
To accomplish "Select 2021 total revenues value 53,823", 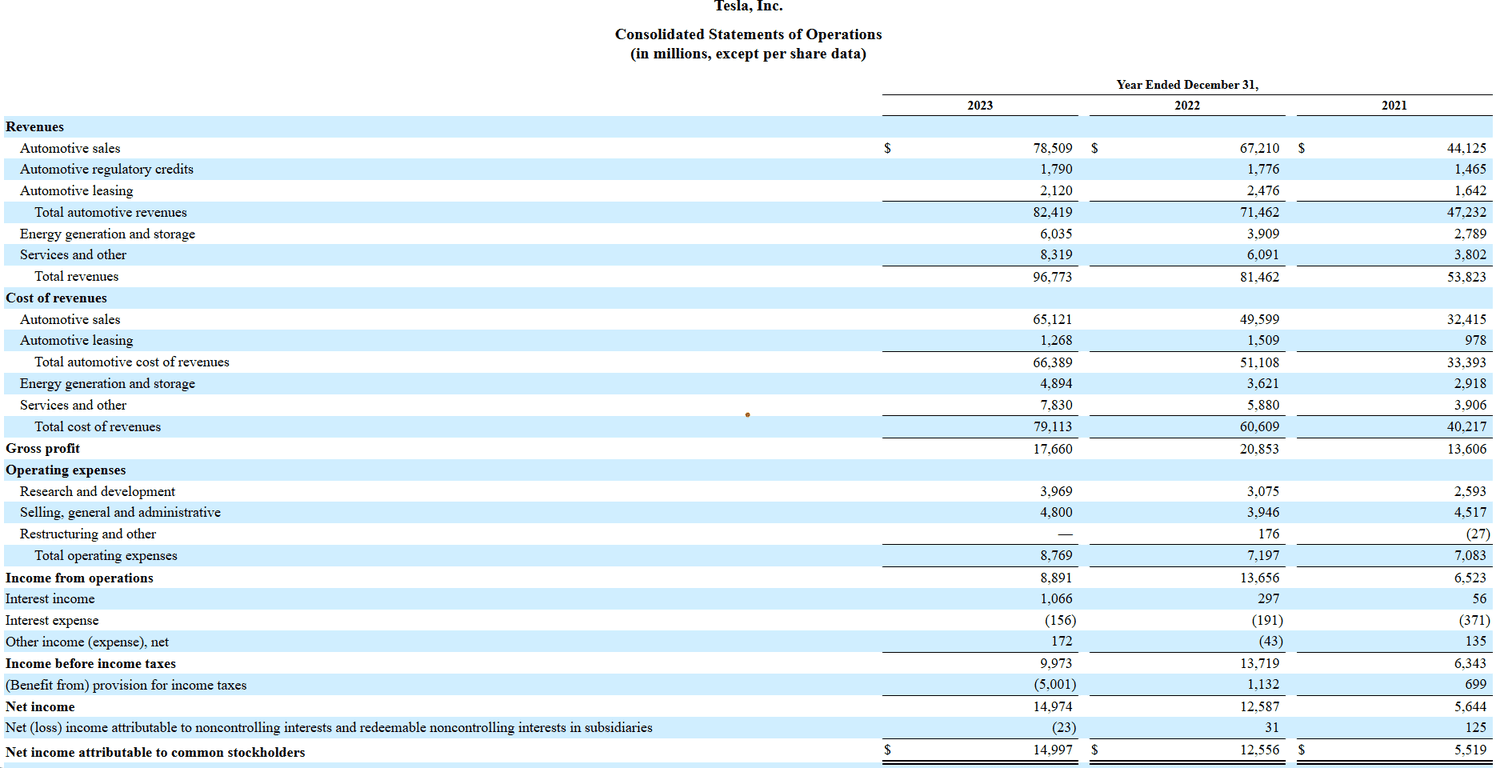I will coord(1466,277).
